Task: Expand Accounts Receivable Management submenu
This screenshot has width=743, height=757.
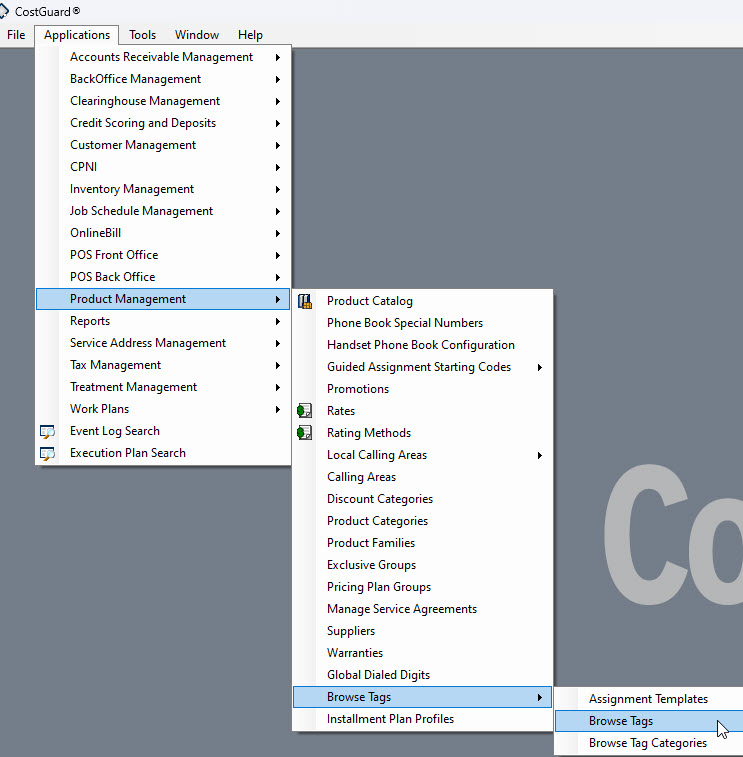Action: click(163, 57)
